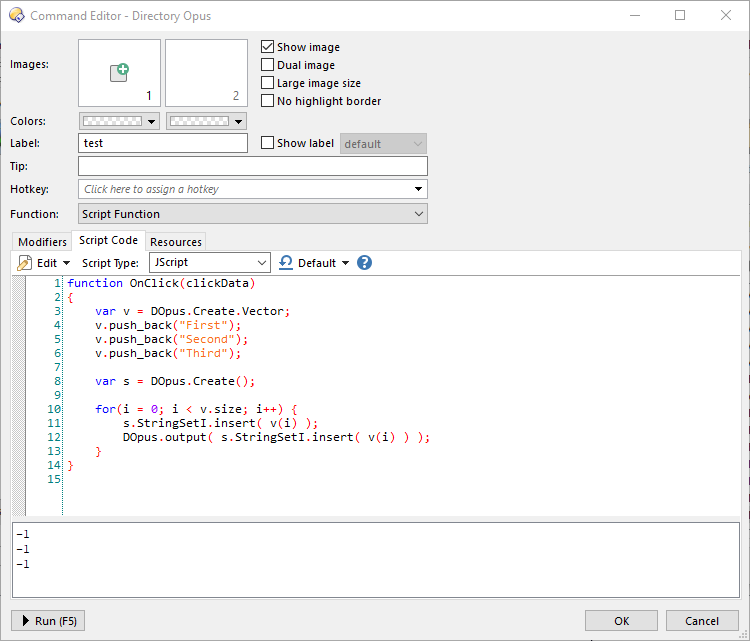Open the first Colors swatch dropdown
Image resolution: width=750 pixels, height=641 pixels.
[119, 121]
